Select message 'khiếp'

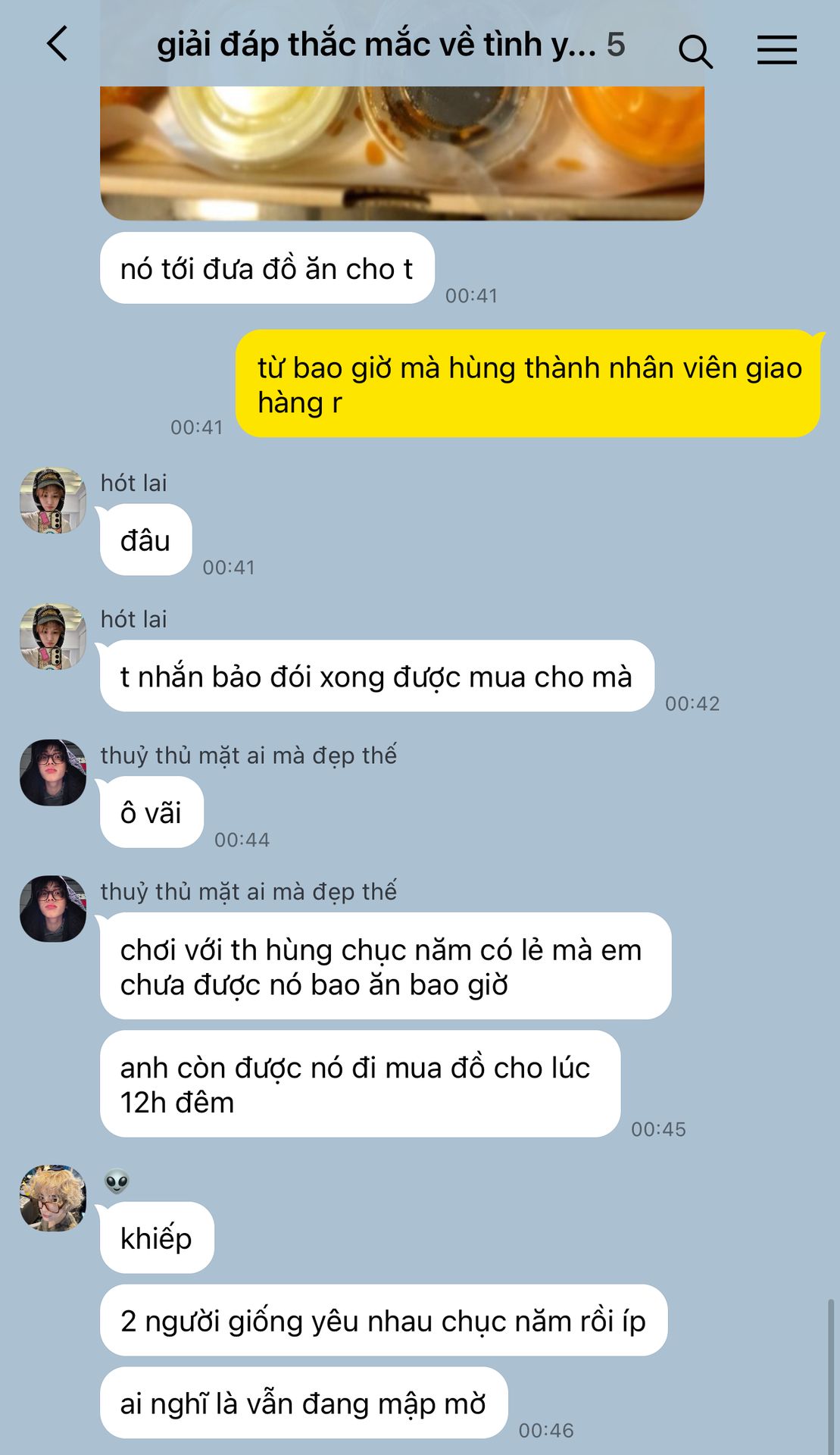pyautogui.click(x=157, y=1238)
